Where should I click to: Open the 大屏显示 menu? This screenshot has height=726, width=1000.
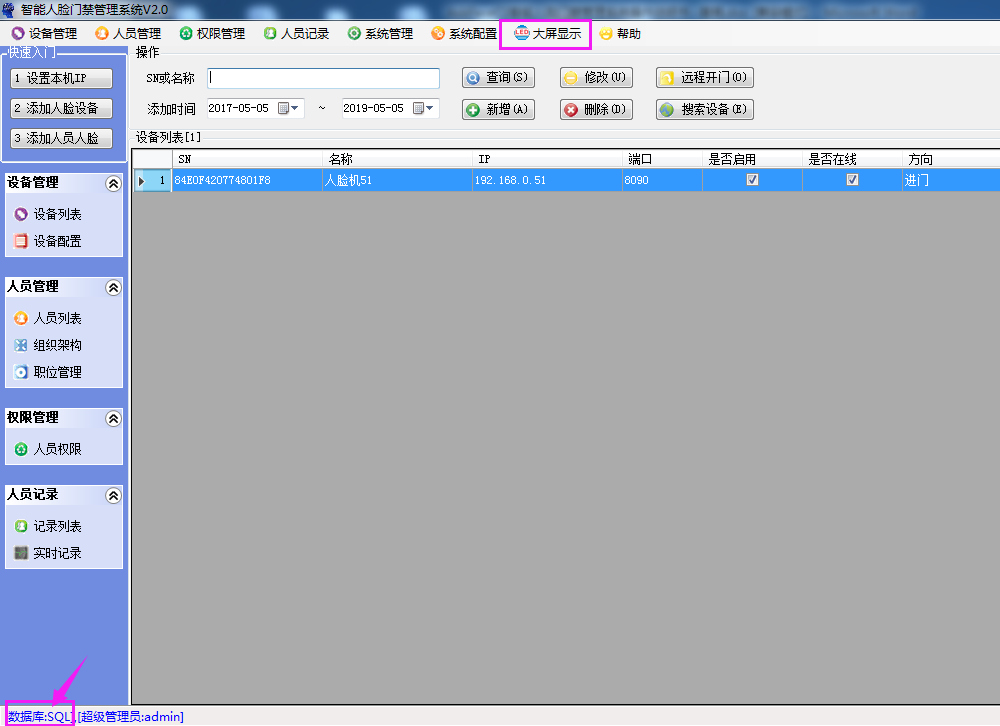click(x=547, y=34)
